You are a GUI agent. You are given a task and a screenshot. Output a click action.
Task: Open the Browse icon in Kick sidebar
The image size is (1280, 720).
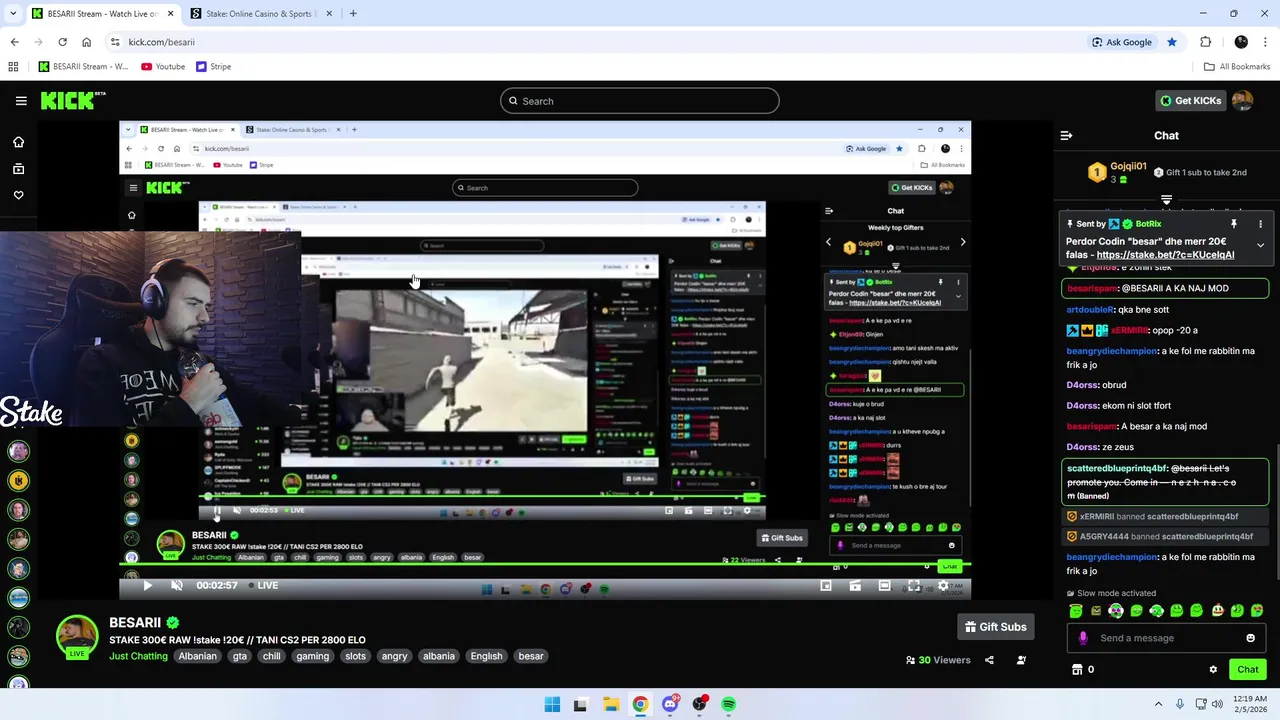(x=18, y=169)
